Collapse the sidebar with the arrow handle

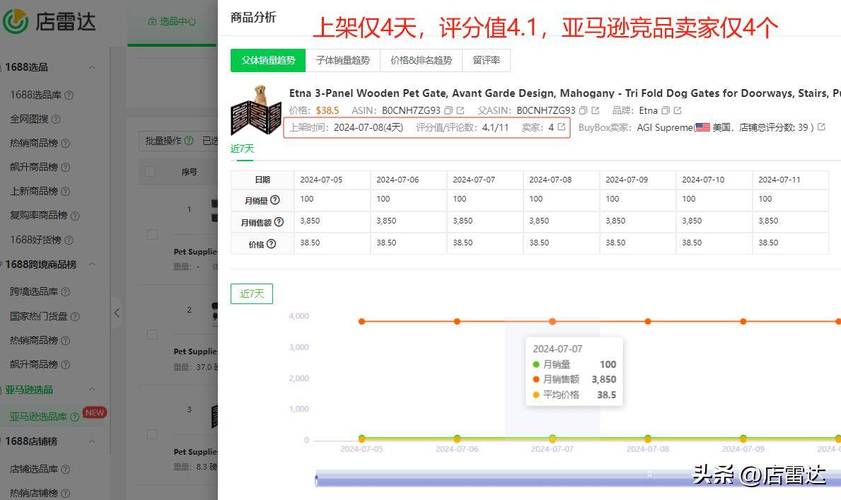(116, 313)
